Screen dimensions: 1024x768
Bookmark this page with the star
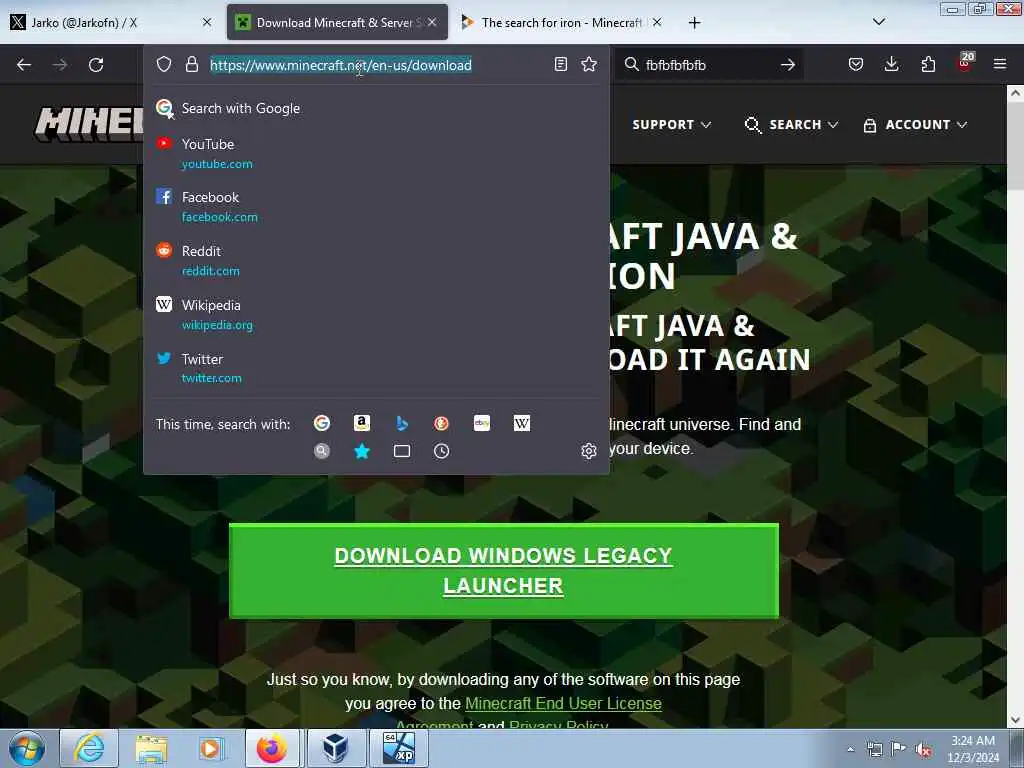(x=589, y=64)
